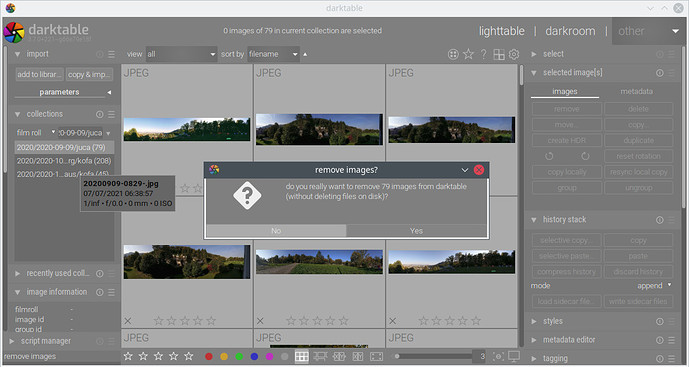This screenshot has height=367, width=689.
Task: Select the zoomable lighttable layout icon
Action: point(320,356)
